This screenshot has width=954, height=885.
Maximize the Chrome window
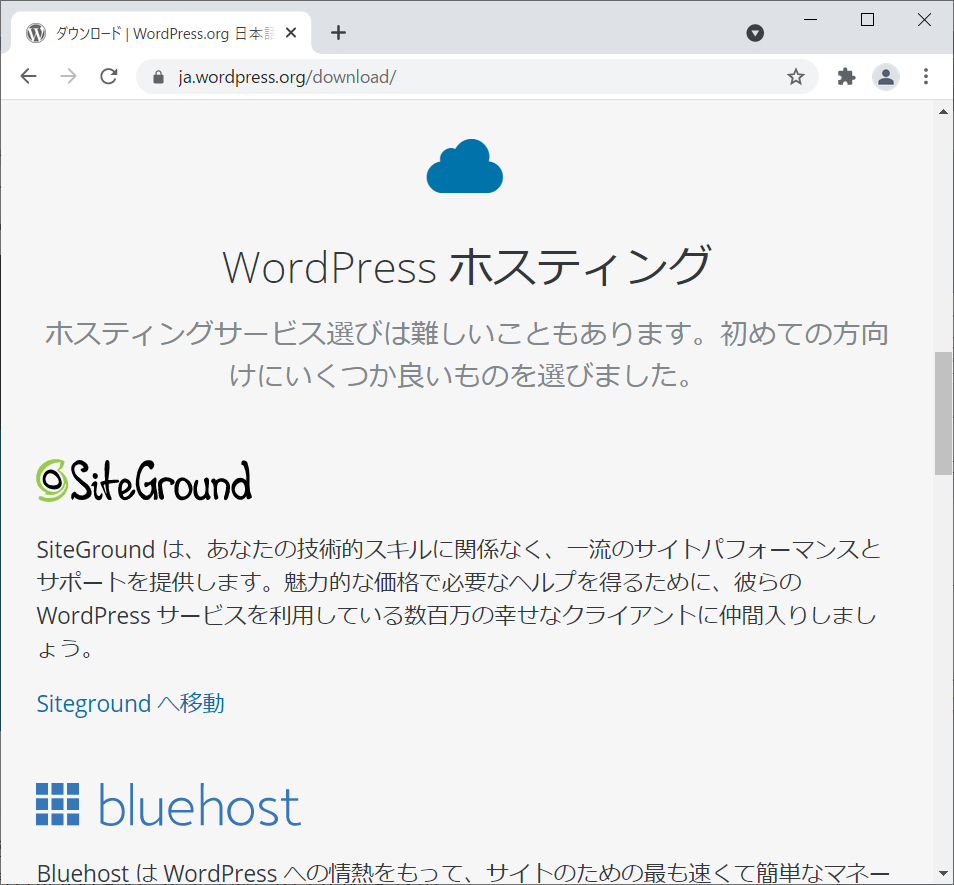click(867, 20)
